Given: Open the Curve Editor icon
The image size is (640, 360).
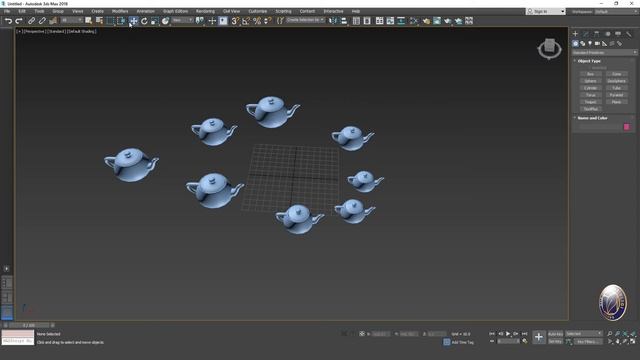Looking at the screenshot, I should click(x=390, y=21).
